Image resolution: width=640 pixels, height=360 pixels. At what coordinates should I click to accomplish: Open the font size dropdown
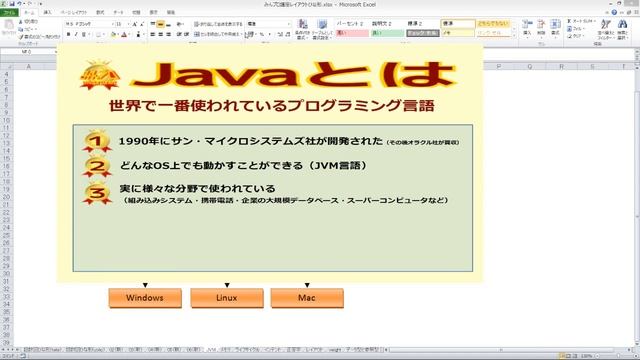point(128,24)
